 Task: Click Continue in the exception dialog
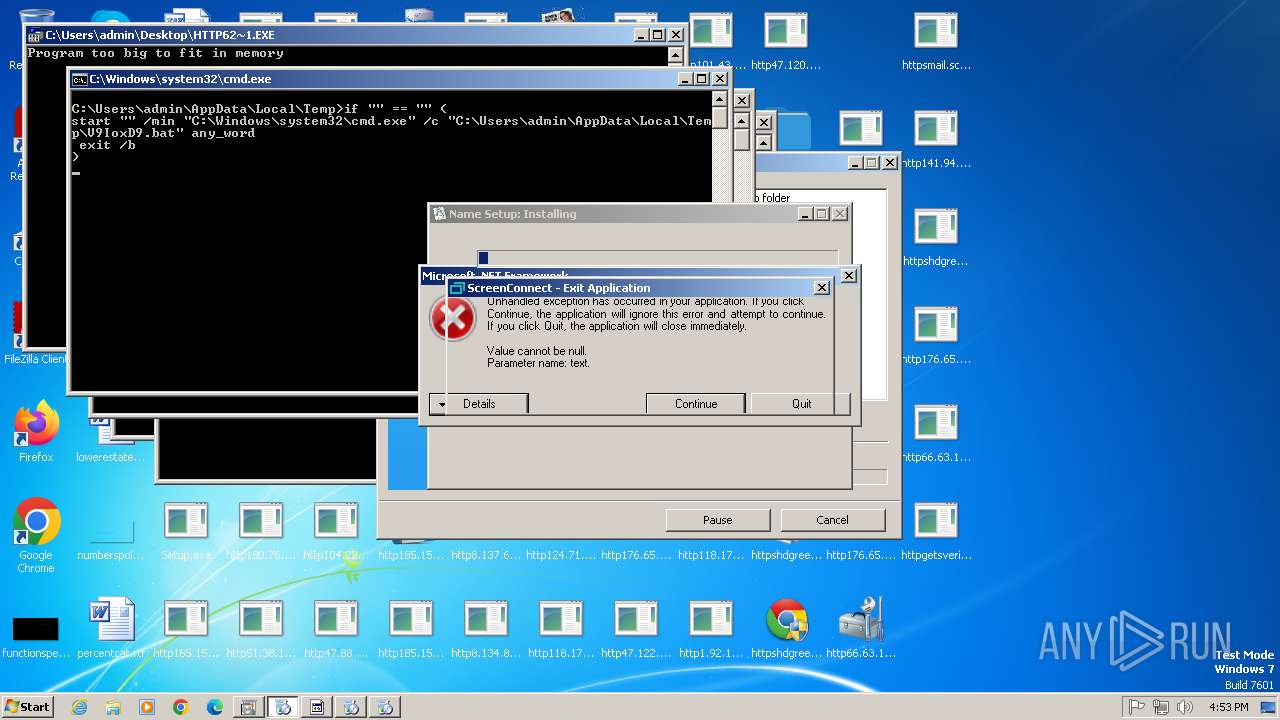[x=696, y=404]
